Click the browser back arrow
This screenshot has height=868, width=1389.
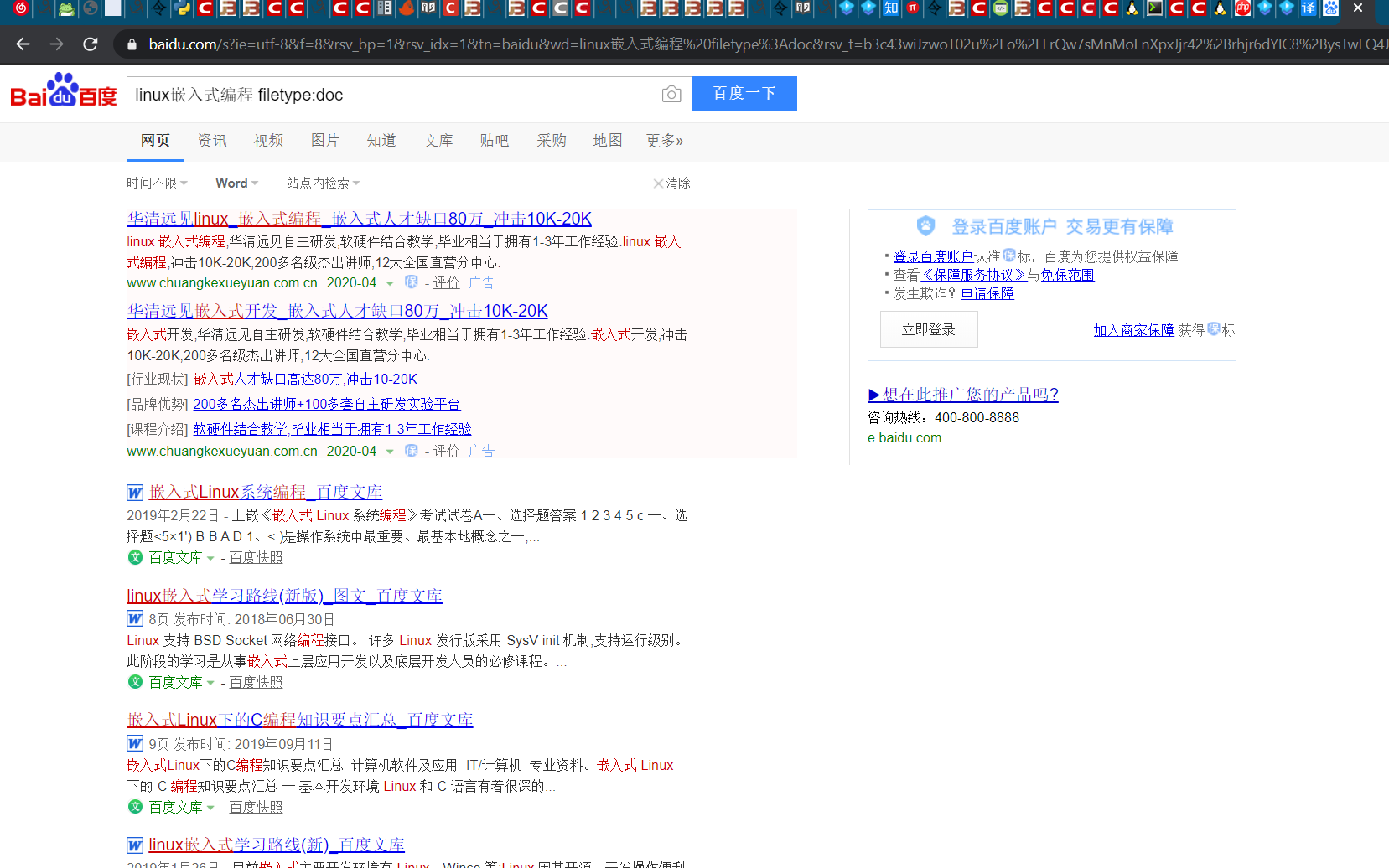pyautogui.click(x=23, y=44)
